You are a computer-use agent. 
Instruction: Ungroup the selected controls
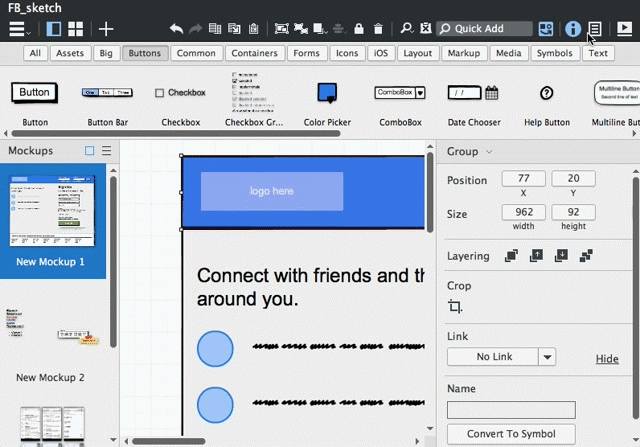[301, 29]
